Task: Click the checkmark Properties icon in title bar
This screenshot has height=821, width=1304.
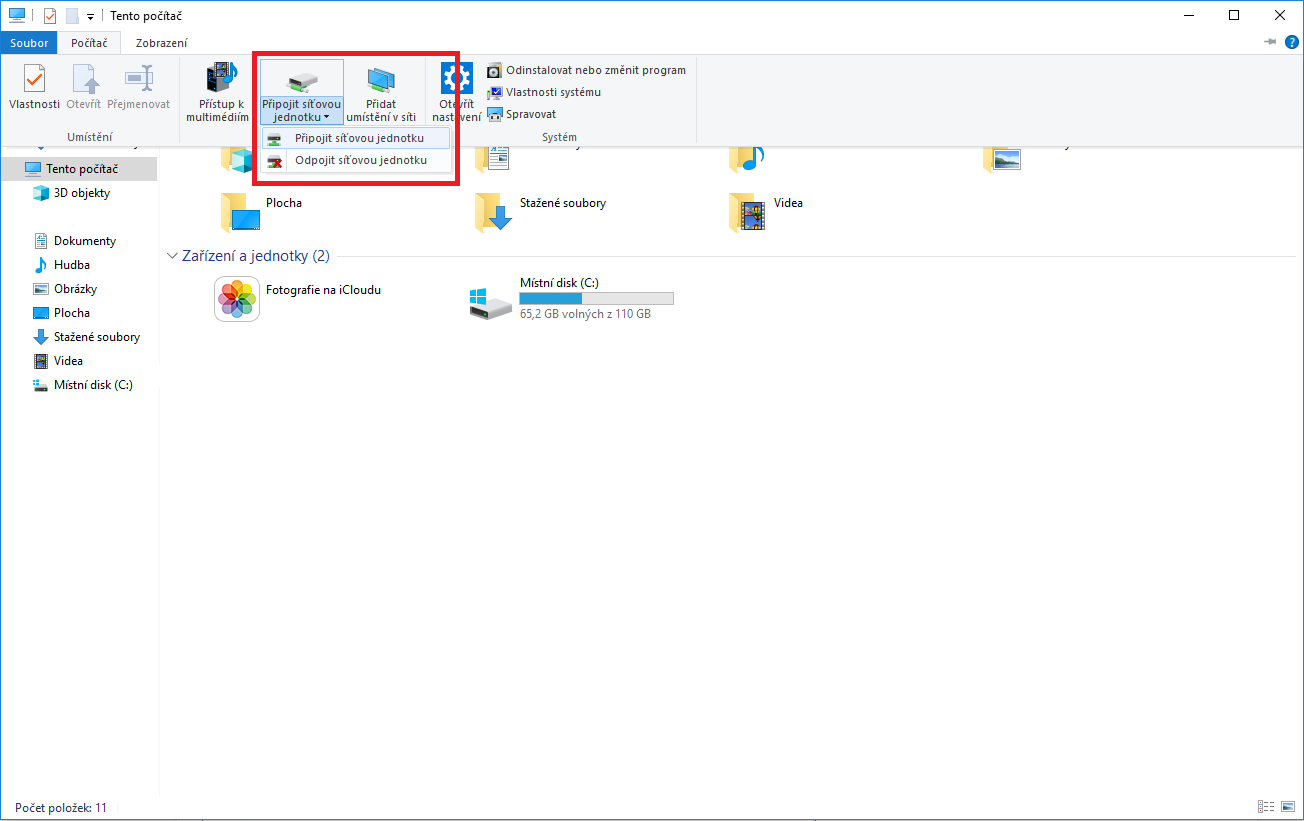Action: click(50, 16)
